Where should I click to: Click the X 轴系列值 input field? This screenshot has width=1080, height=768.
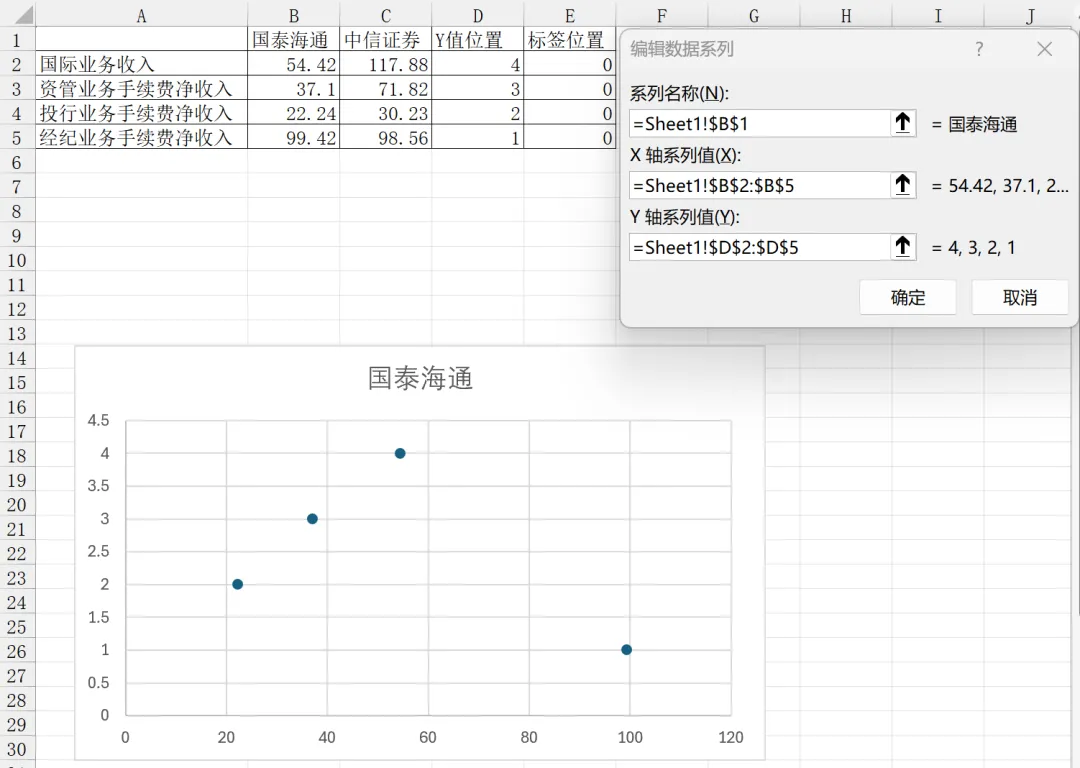pos(760,185)
